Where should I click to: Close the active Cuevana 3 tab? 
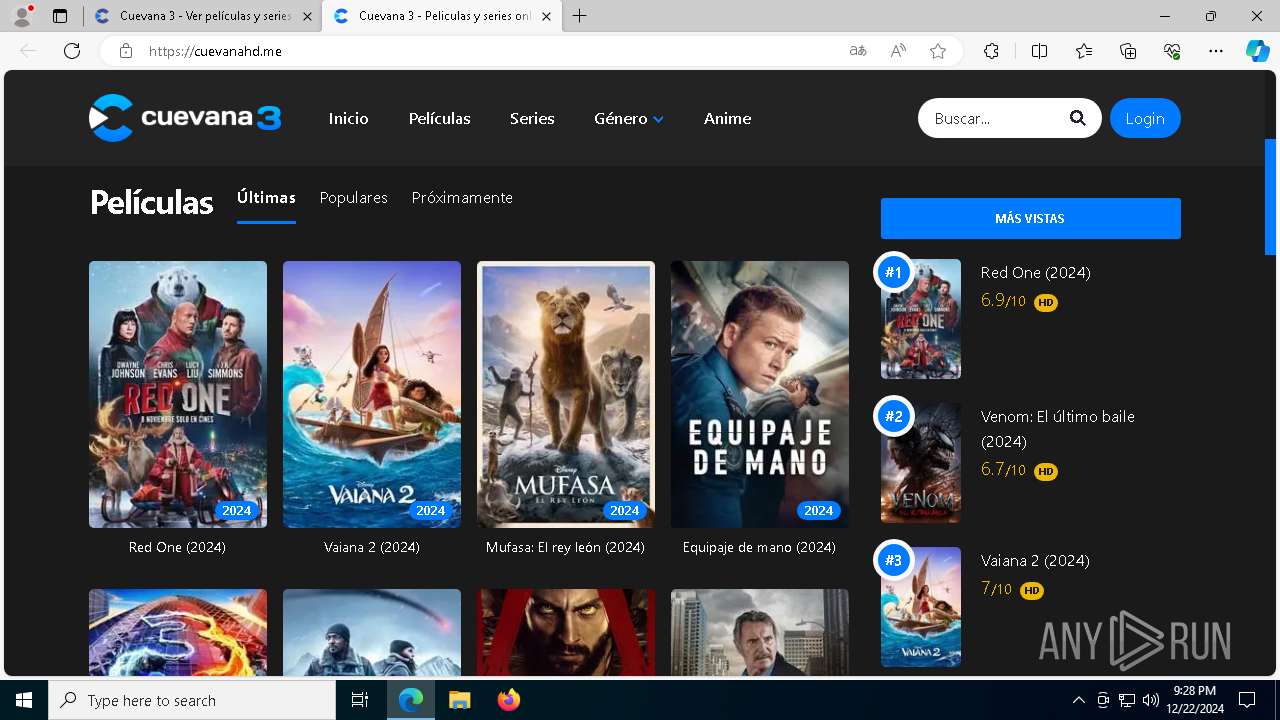click(546, 16)
